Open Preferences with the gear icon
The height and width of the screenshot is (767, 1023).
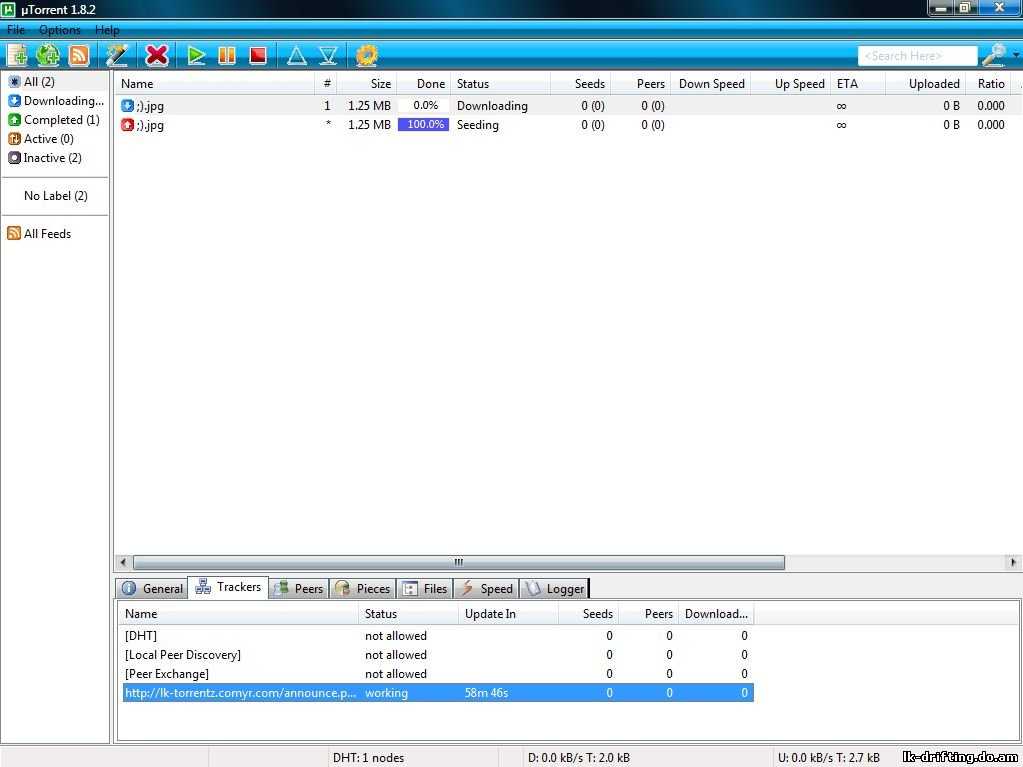[367, 55]
